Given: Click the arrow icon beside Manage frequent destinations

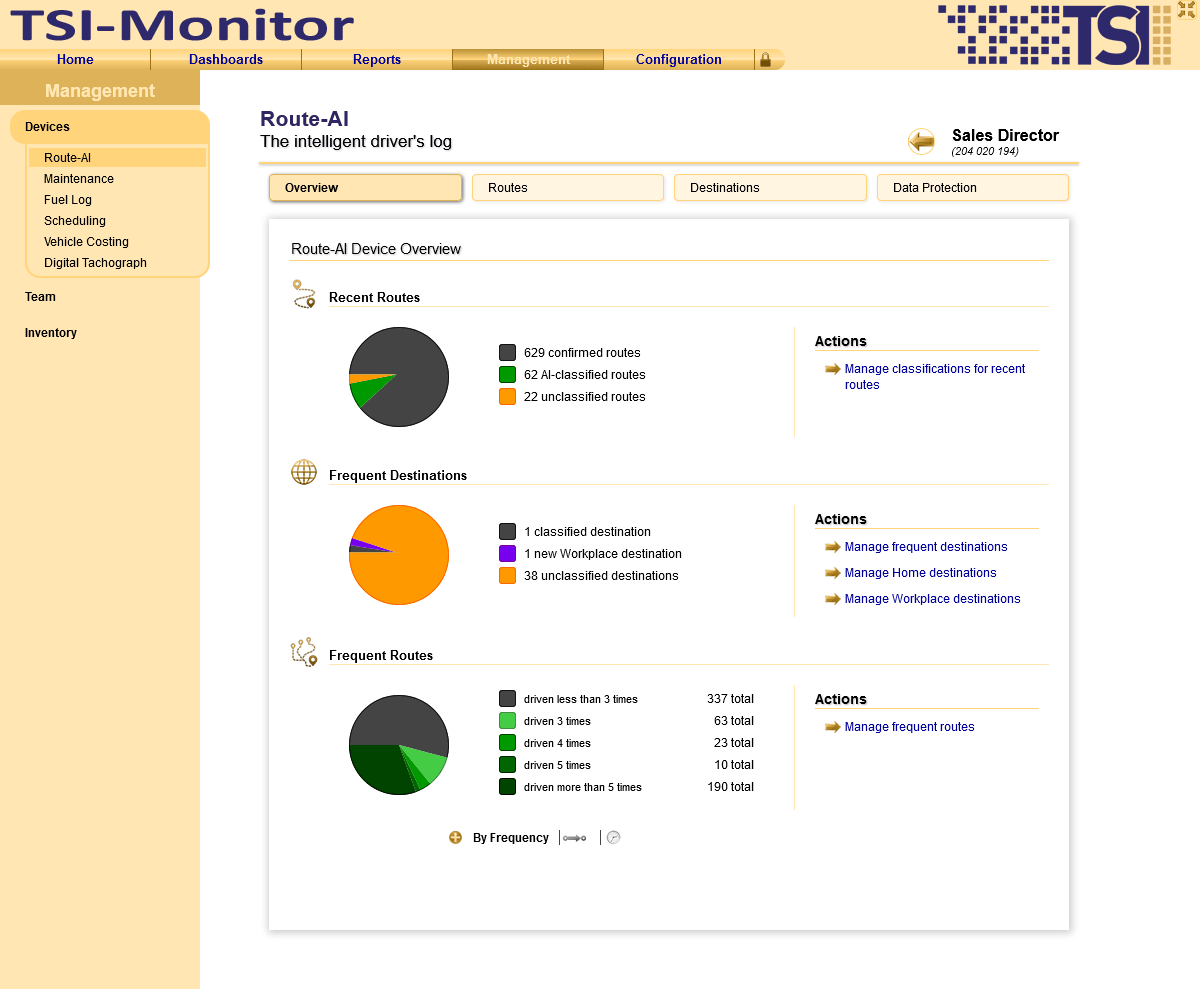Looking at the screenshot, I should pyautogui.click(x=832, y=547).
